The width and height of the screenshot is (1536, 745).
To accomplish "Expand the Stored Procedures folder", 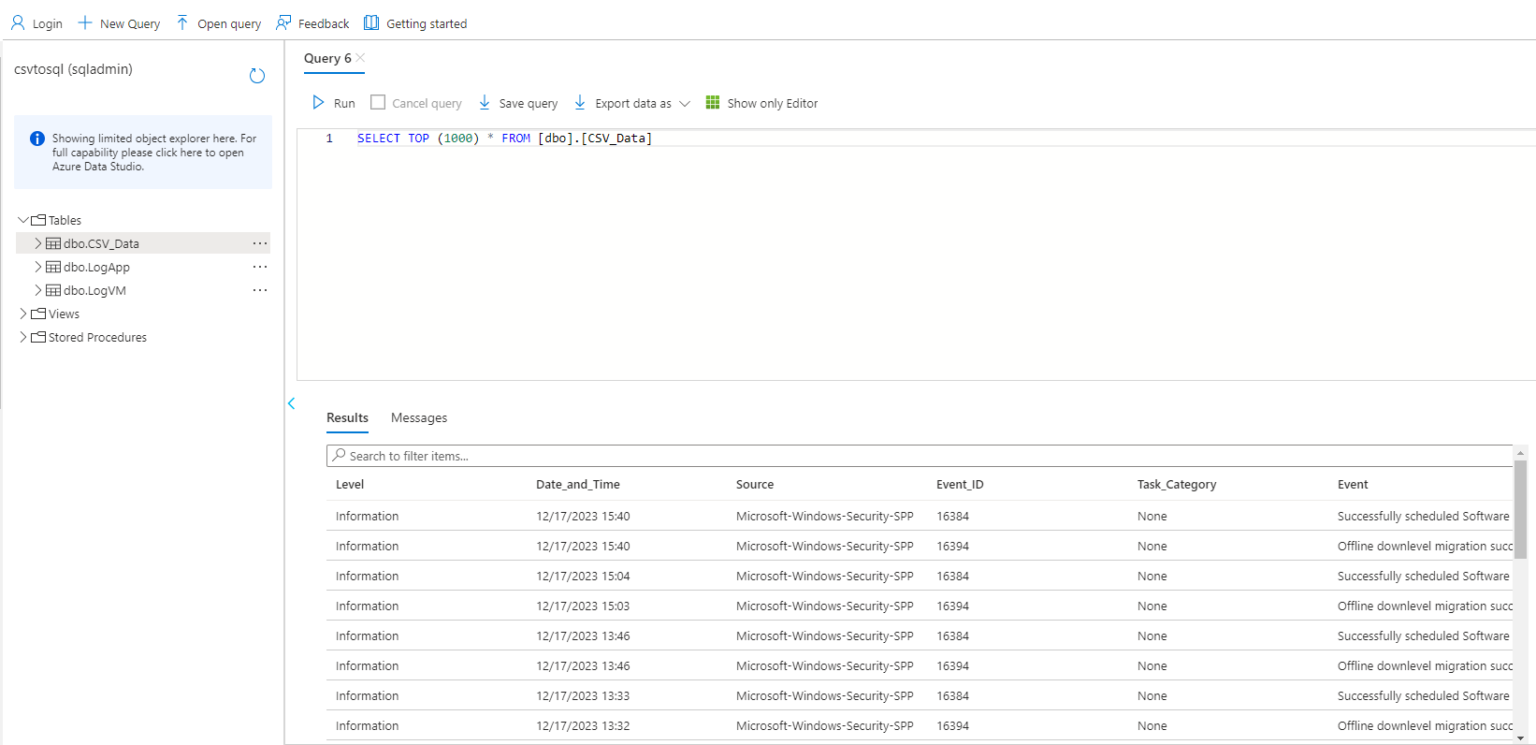I will click(x=22, y=337).
